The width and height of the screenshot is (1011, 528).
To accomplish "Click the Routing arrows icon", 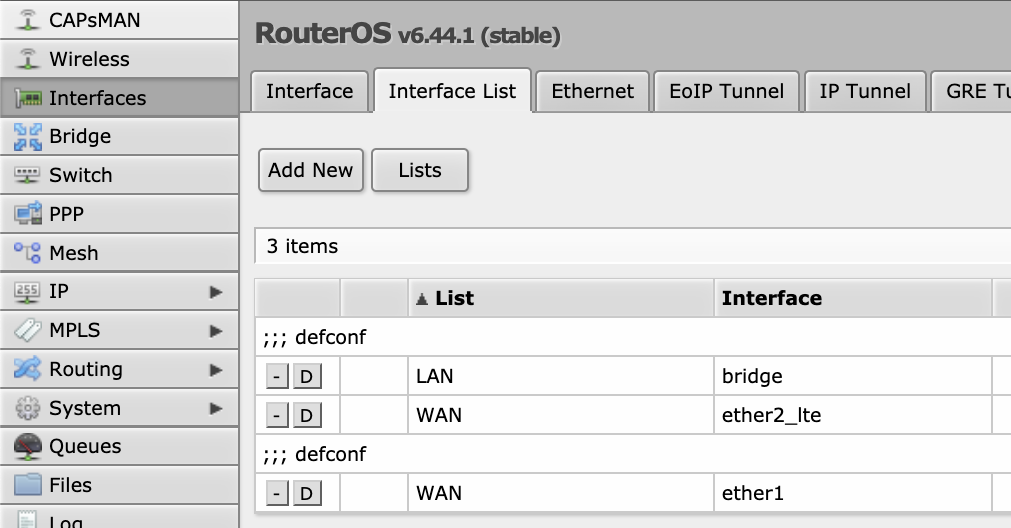I will point(28,369).
